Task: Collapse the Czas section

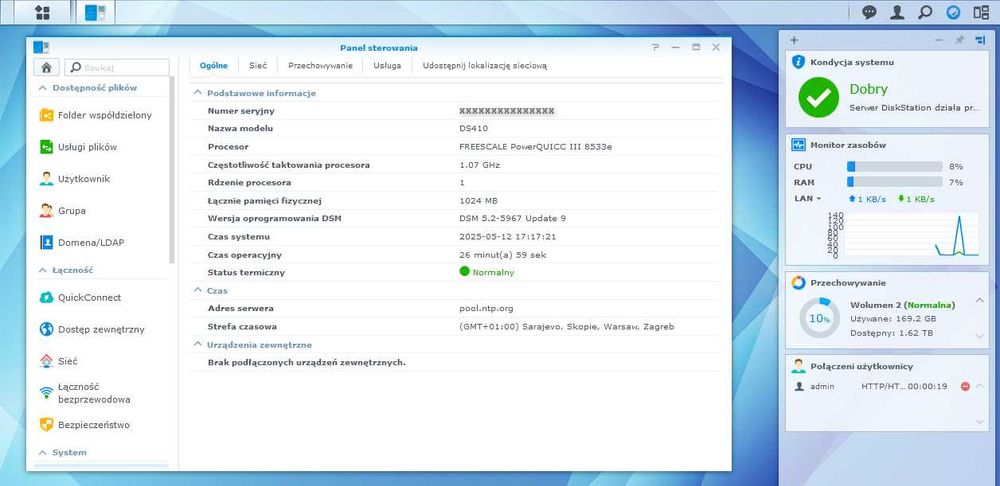Action: [198, 291]
